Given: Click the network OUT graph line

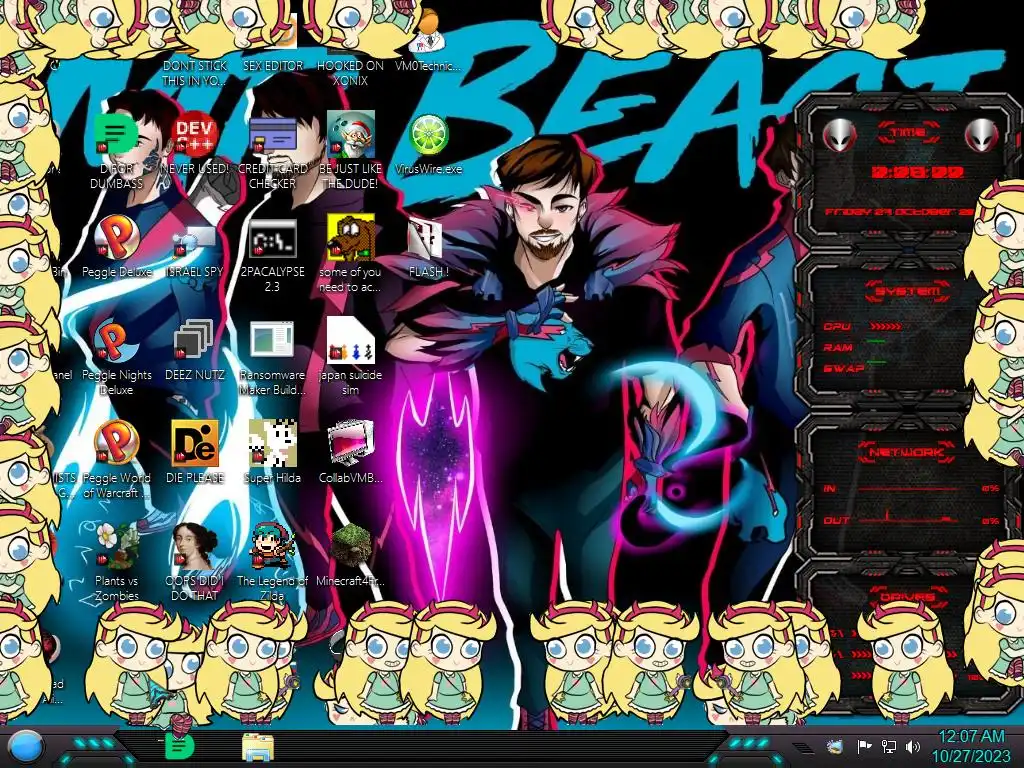Looking at the screenshot, I should 908,519.
